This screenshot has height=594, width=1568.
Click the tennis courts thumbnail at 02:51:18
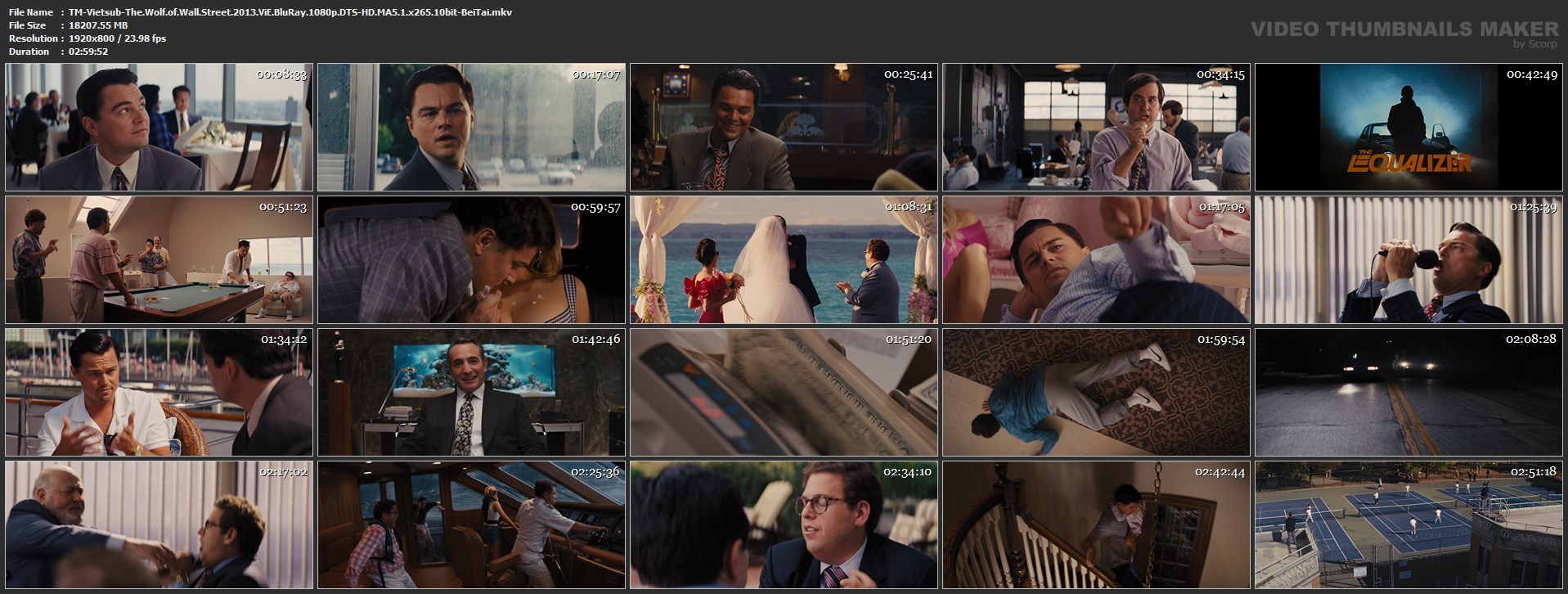(x=1409, y=525)
